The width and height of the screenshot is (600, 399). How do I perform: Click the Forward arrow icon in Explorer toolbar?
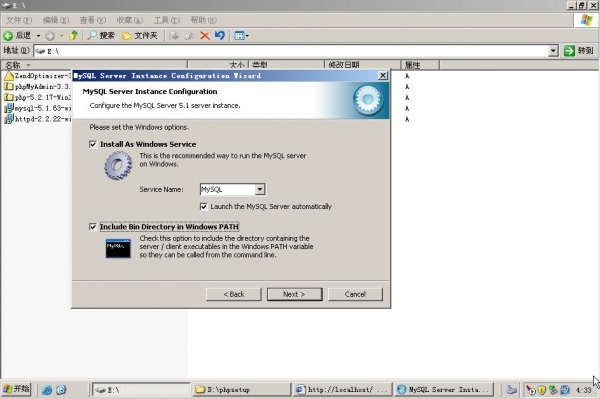click(x=50, y=36)
